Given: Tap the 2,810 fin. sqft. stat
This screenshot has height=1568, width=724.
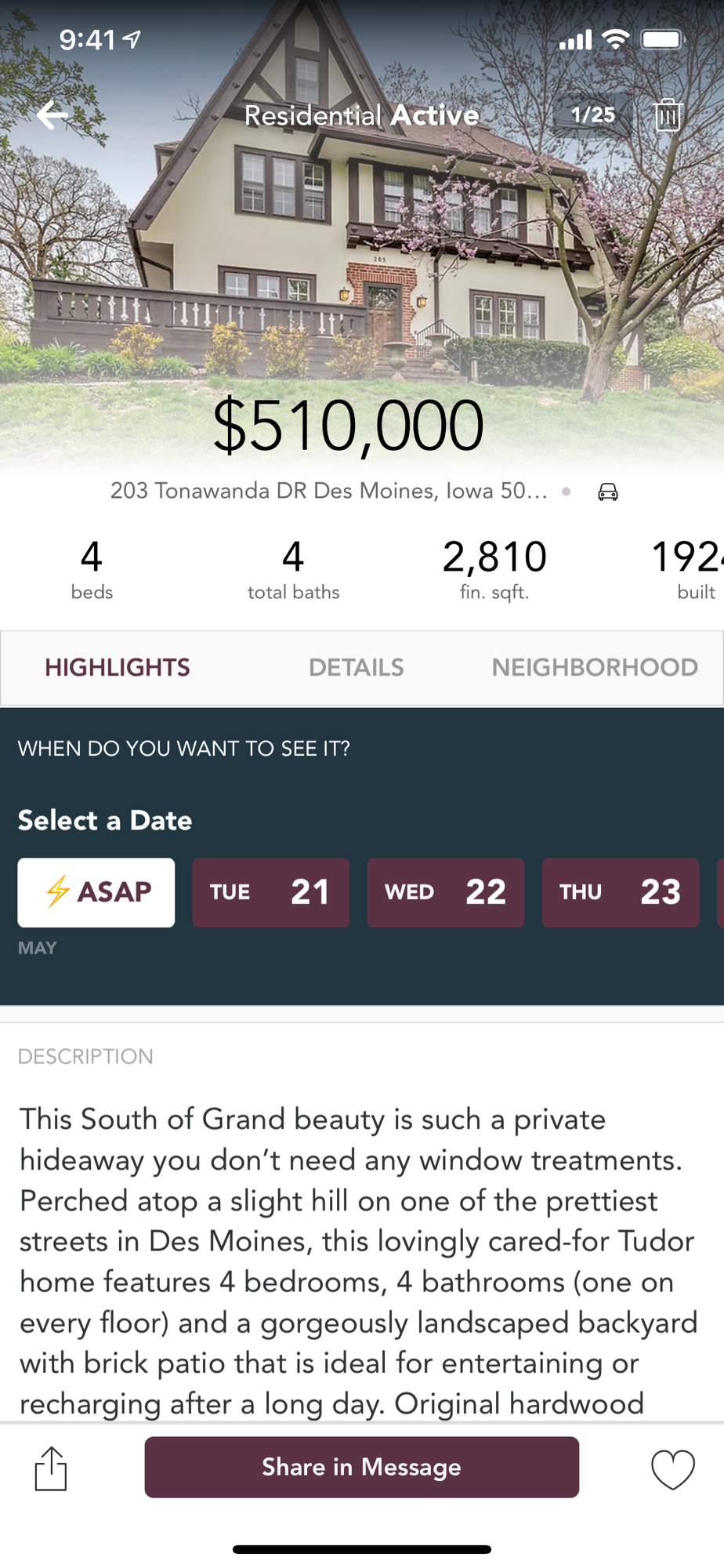Looking at the screenshot, I should coord(494,569).
